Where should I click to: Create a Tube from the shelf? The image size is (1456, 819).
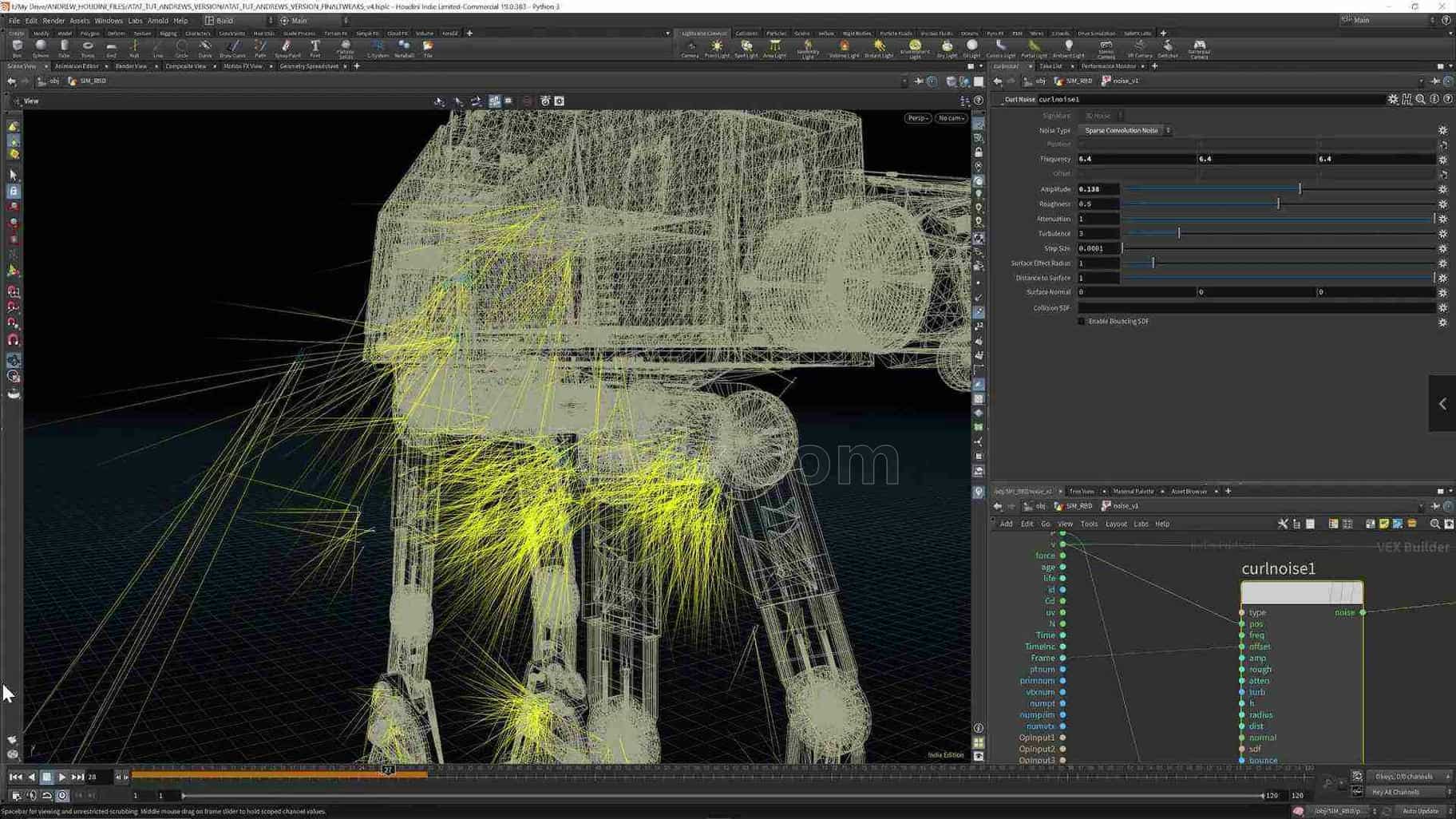[64, 49]
